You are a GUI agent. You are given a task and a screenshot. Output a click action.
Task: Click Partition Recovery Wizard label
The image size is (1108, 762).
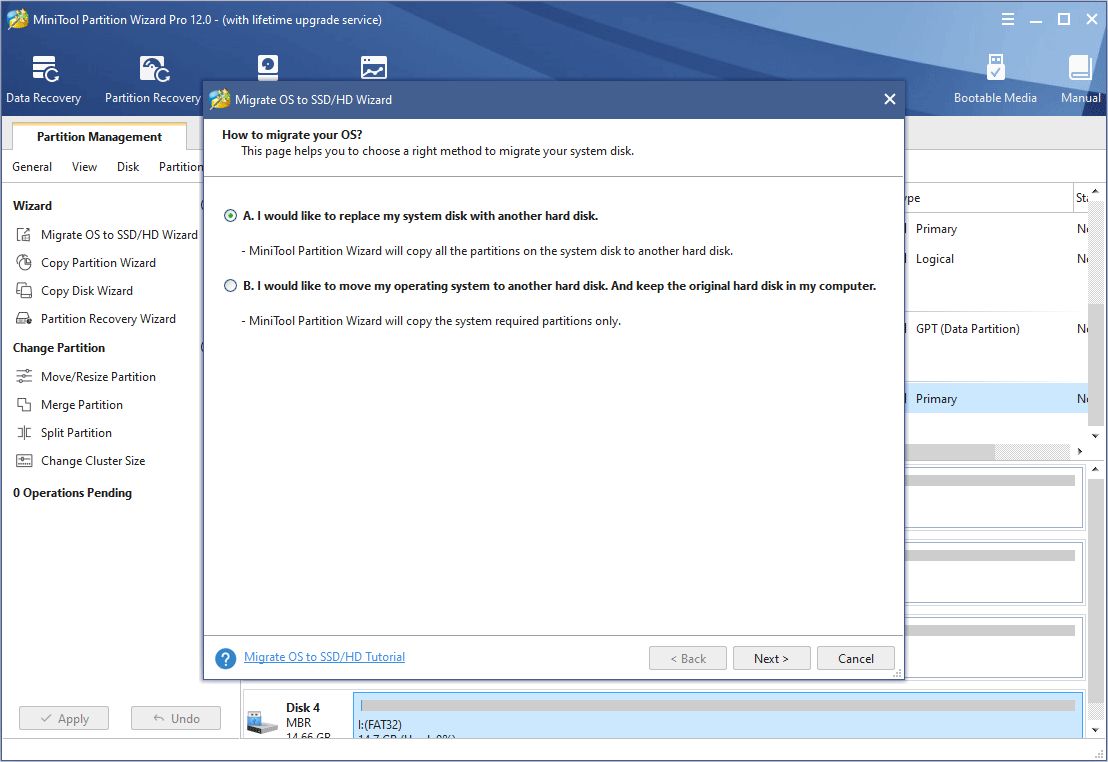click(x=108, y=319)
